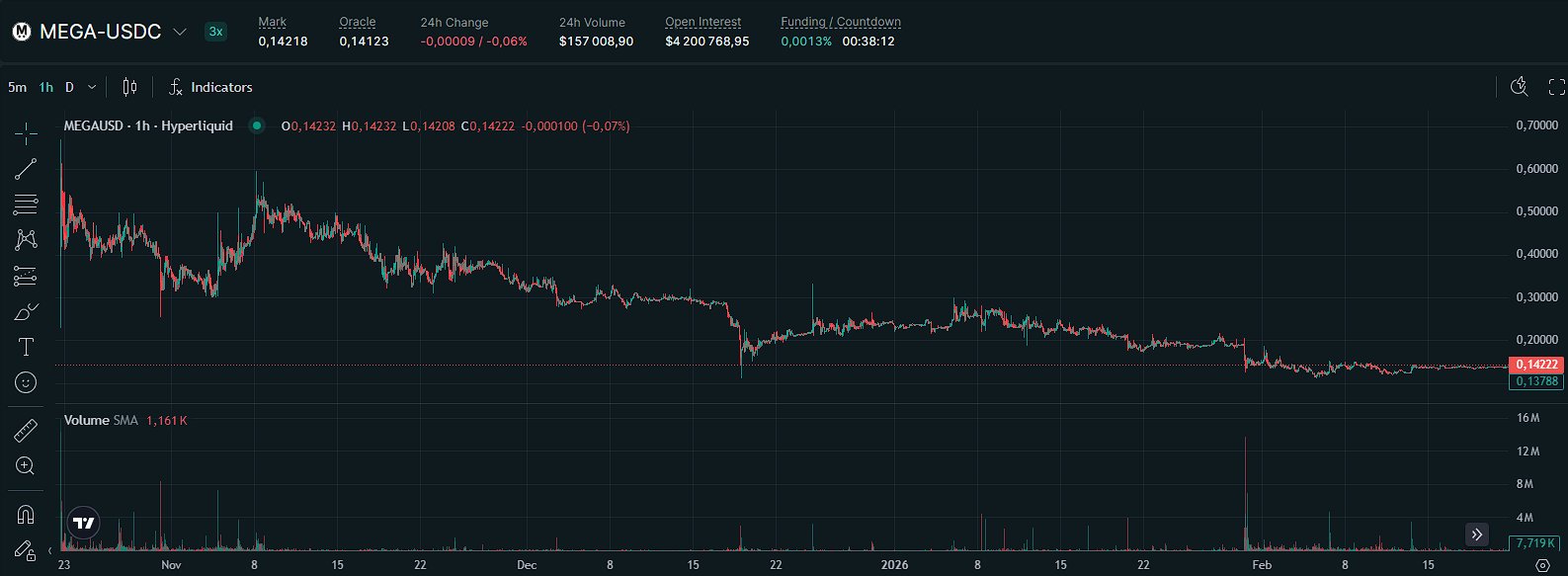Click the Volume SMA indicator label

(101, 420)
